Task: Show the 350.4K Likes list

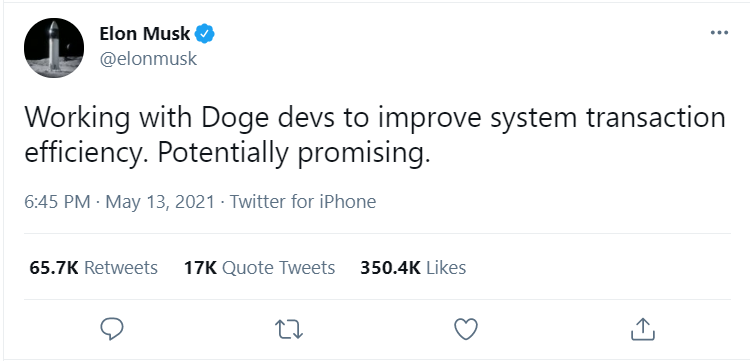Action: pos(413,268)
